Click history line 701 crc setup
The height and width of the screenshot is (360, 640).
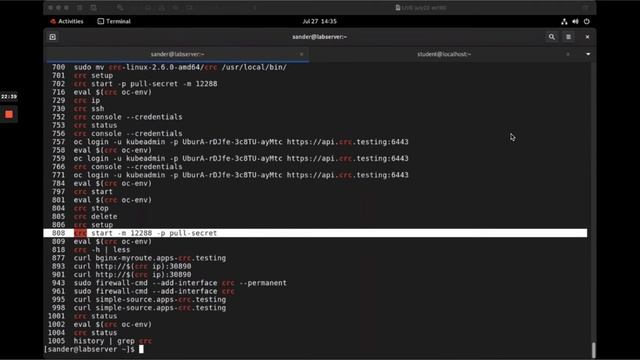82,76
